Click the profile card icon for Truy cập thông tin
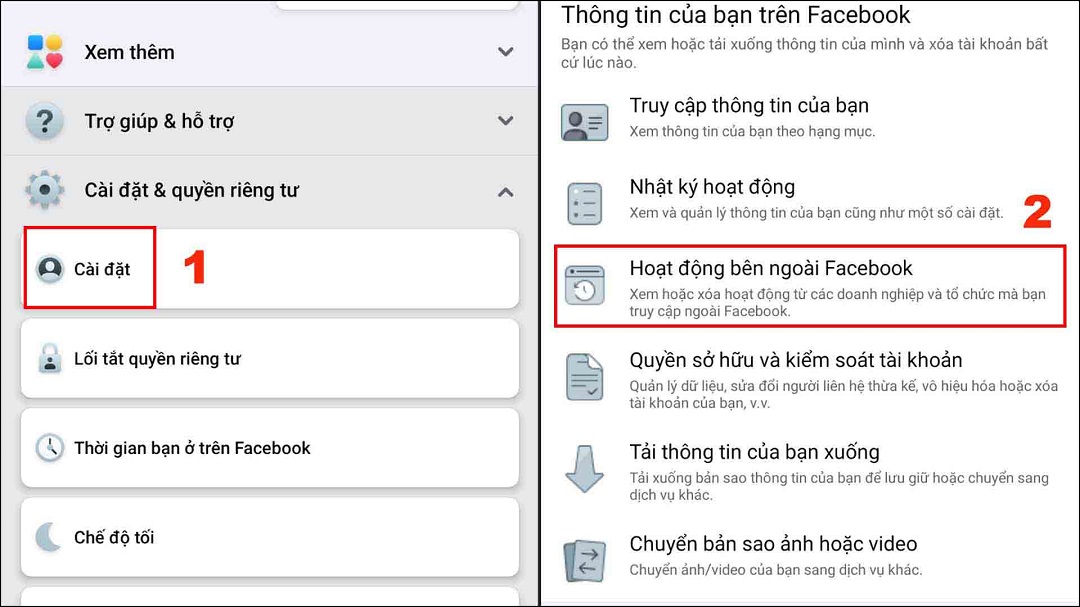The width and height of the screenshot is (1080, 607). tap(585, 118)
